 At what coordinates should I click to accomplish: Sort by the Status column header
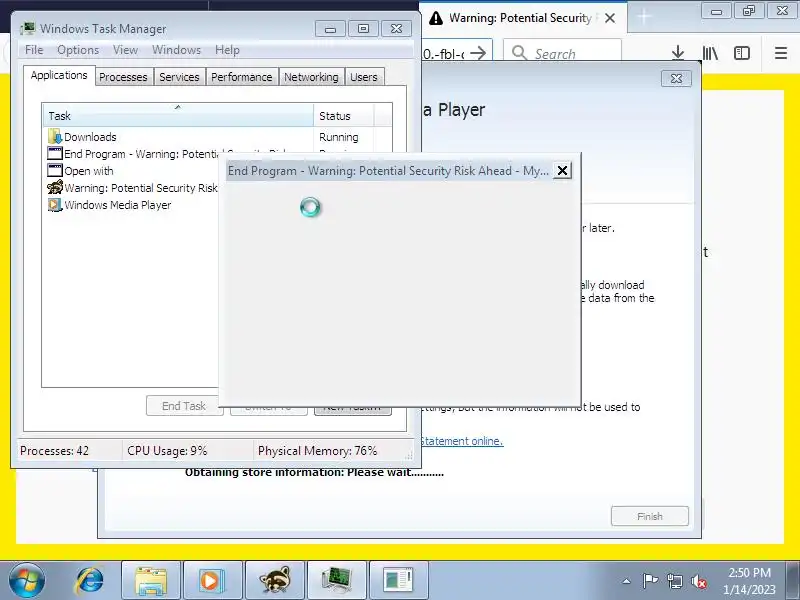(343, 116)
